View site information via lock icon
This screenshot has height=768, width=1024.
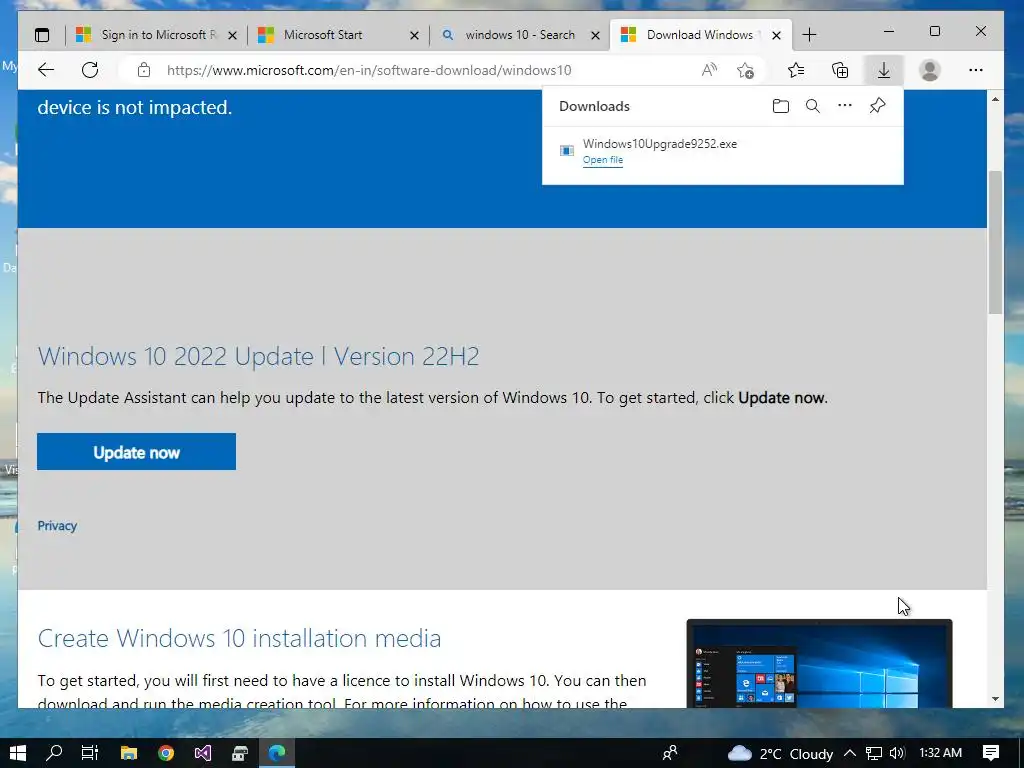pos(144,70)
